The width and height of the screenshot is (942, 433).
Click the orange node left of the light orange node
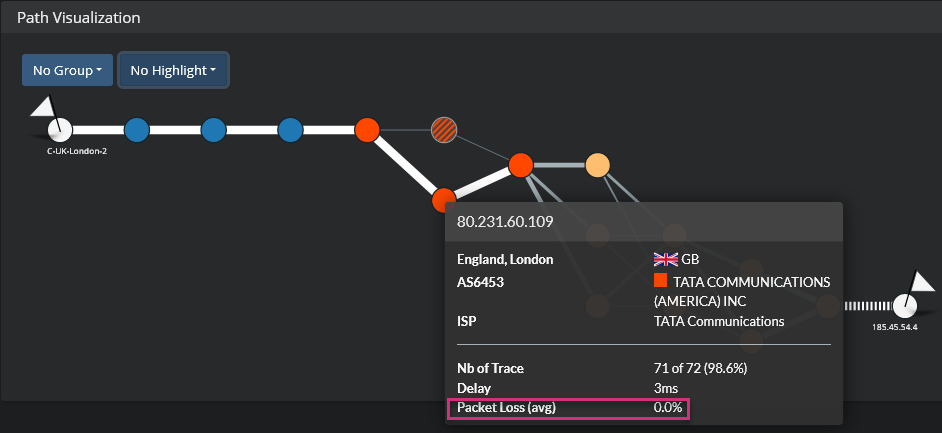(x=521, y=165)
